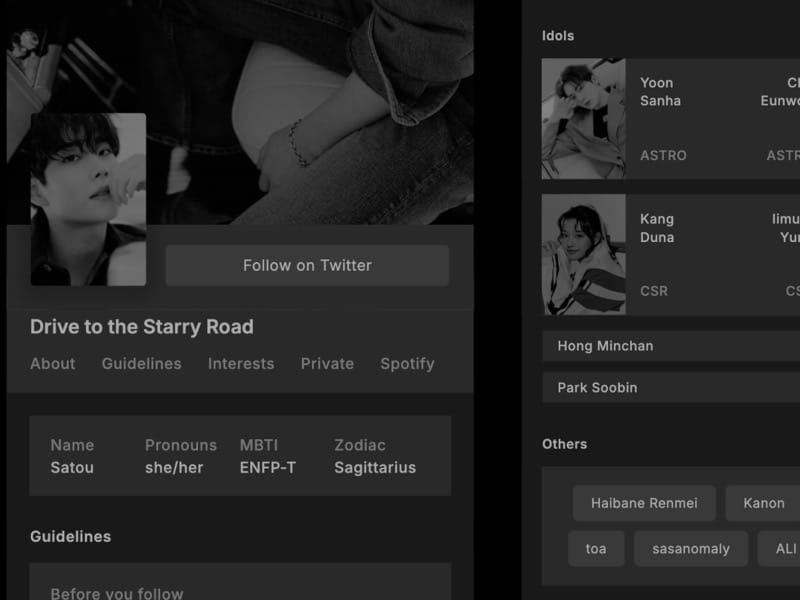Open Yoon Sanha idol photo

click(584, 119)
